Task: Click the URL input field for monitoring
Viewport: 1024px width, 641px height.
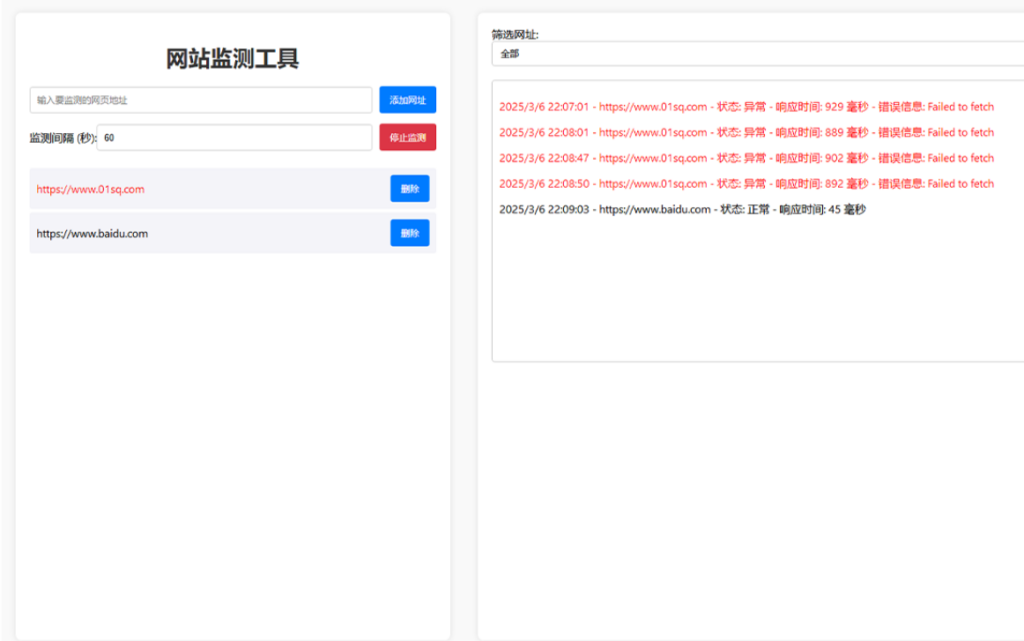Action: (x=200, y=100)
